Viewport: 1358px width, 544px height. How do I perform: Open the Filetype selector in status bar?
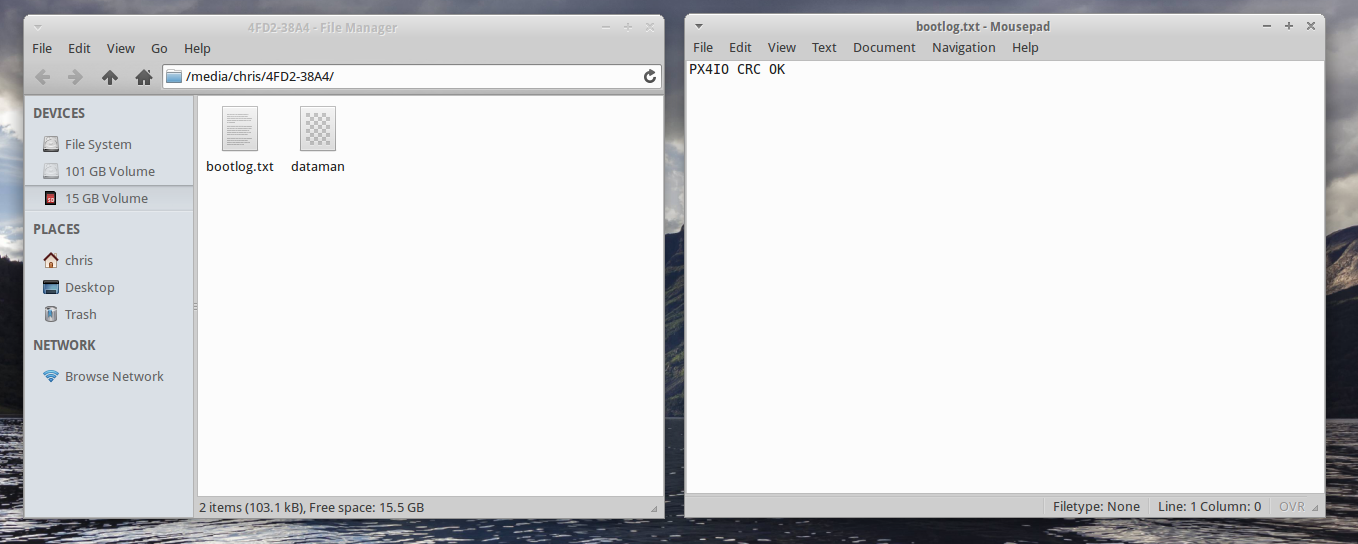[1096, 507]
